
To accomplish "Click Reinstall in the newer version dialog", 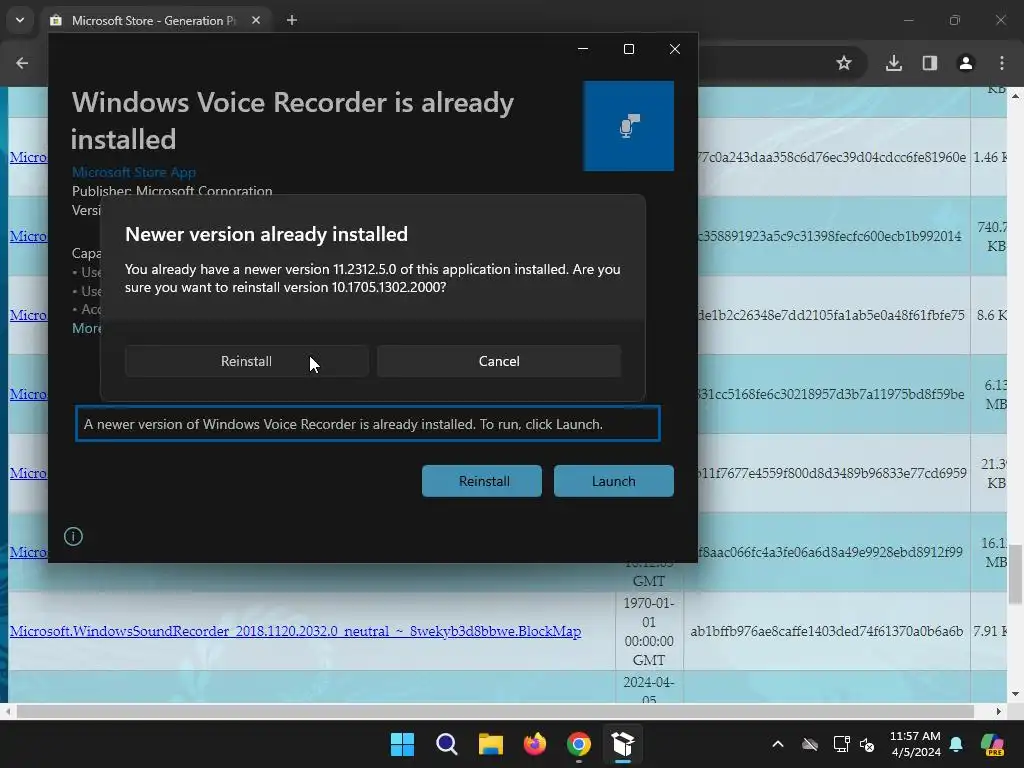I will (246, 361).
